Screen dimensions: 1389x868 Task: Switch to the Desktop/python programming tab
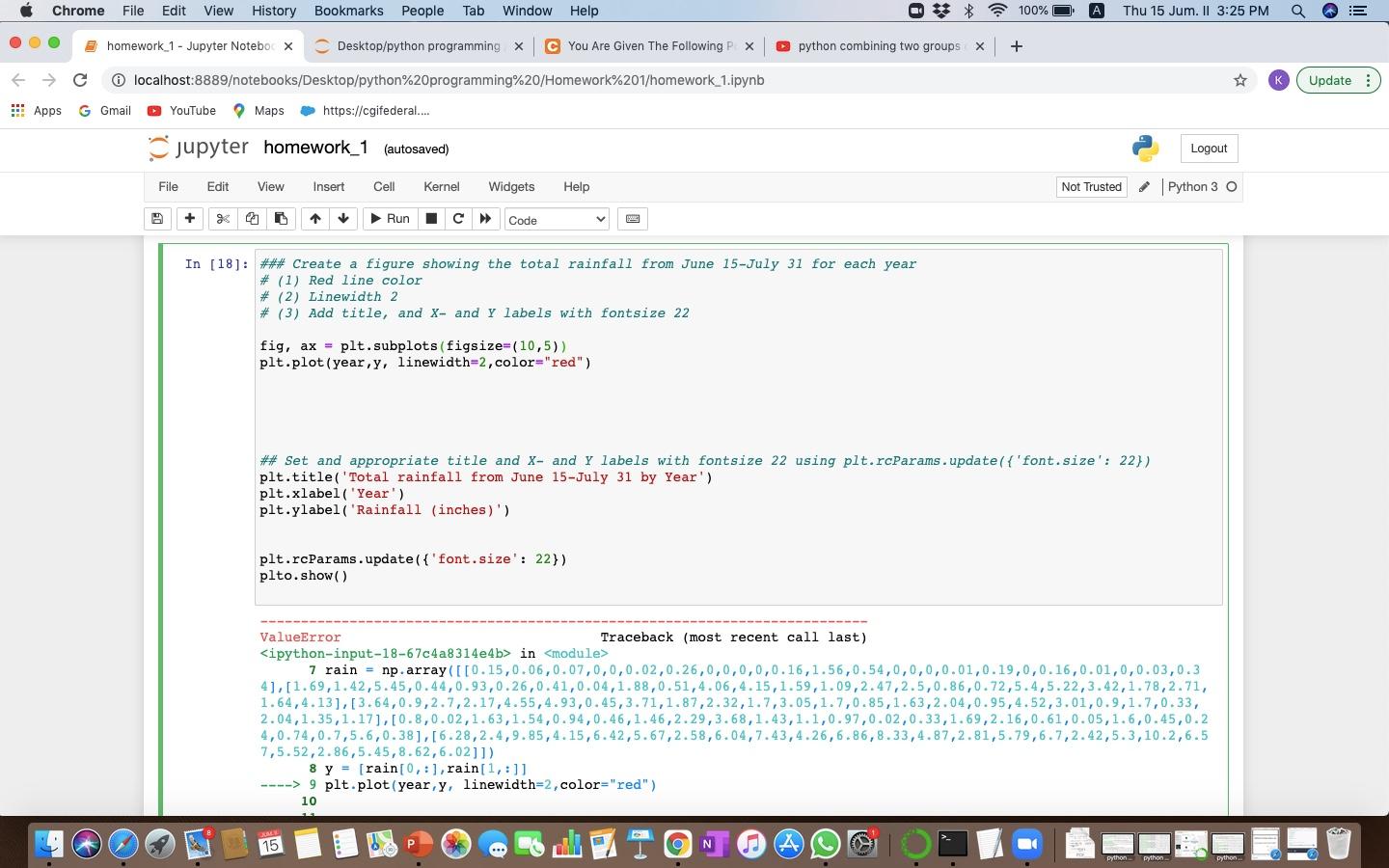click(419, 46)
